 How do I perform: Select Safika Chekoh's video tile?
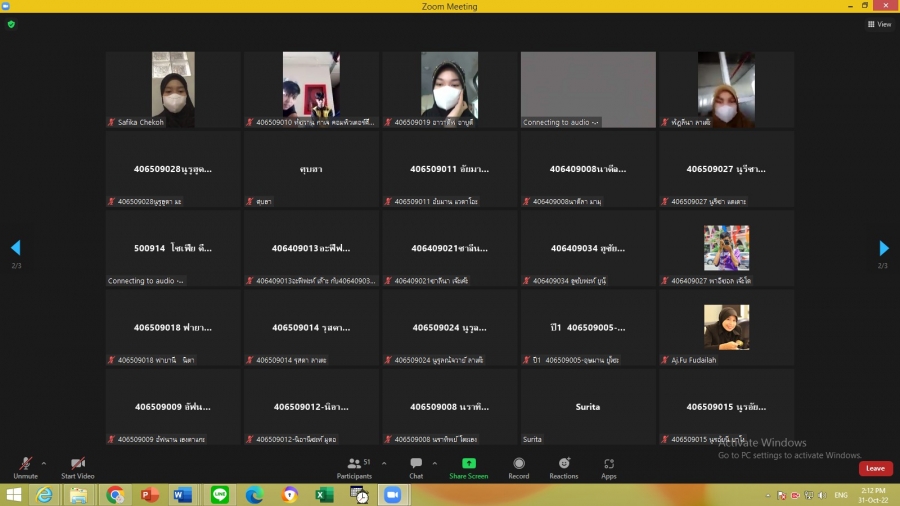[x=173, y=90]
